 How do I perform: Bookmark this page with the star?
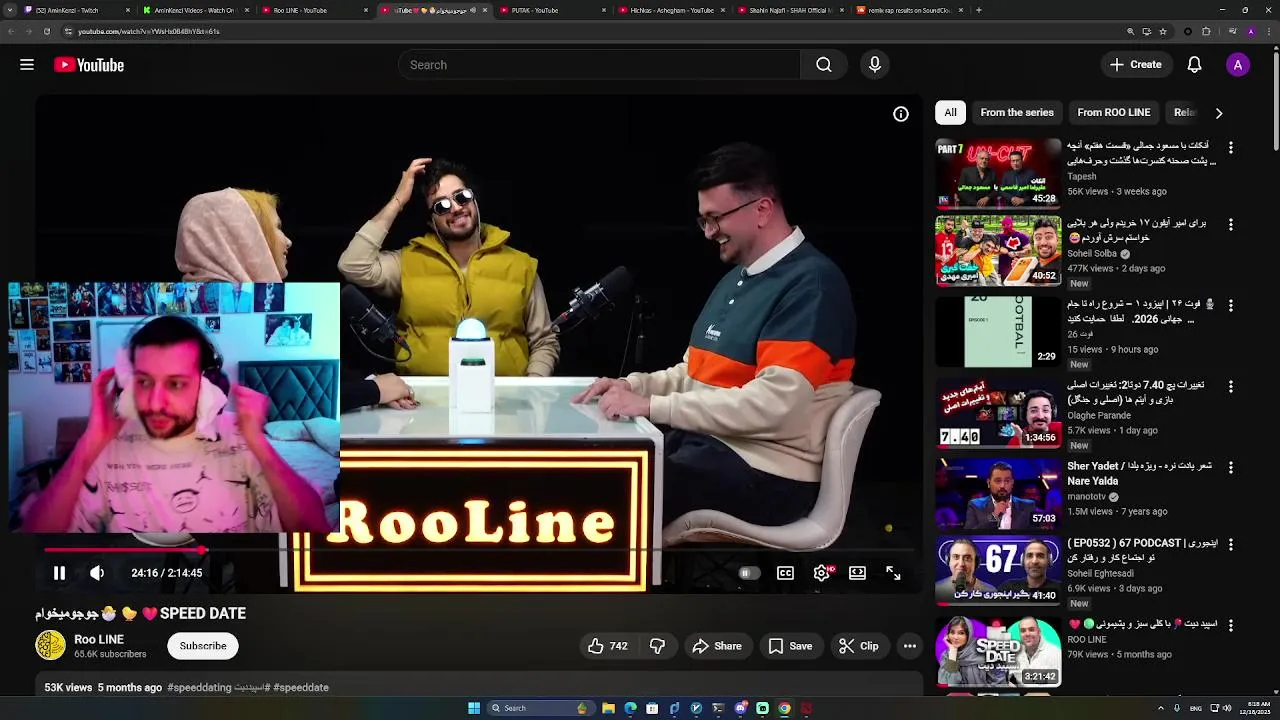pyautogui.click(x=1163, y=31)
